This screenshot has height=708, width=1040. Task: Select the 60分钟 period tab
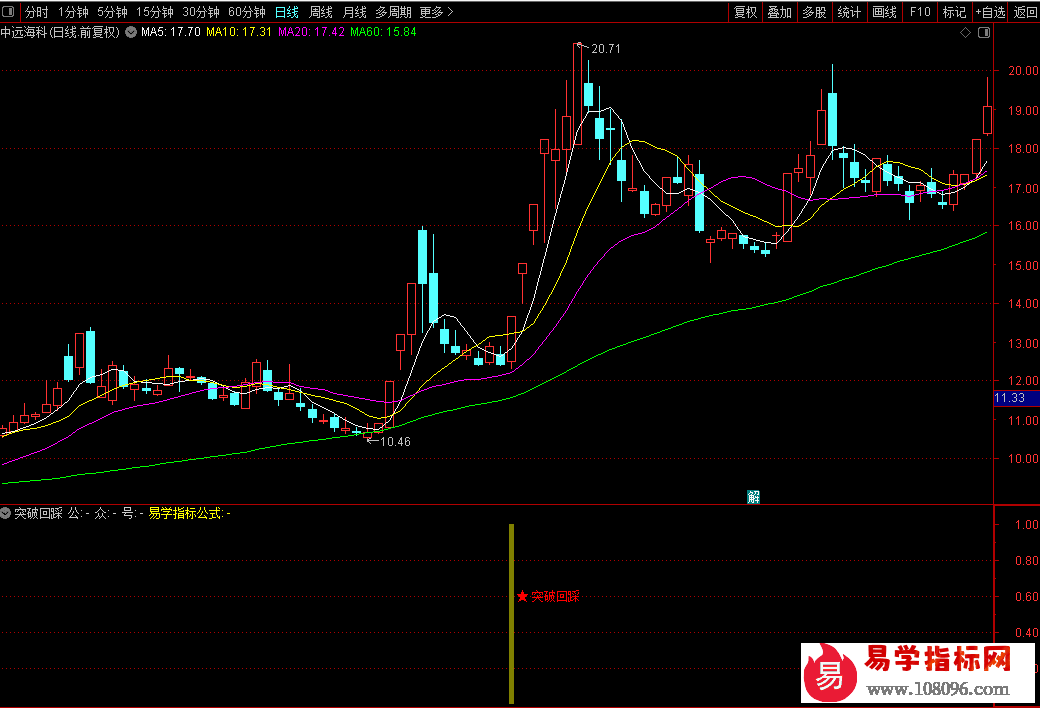pos(247,12)
